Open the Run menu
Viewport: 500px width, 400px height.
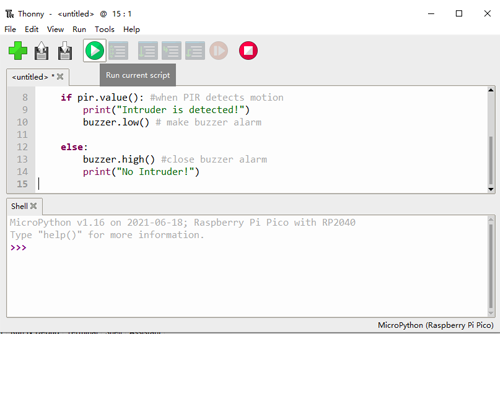[x=79, y=29]
